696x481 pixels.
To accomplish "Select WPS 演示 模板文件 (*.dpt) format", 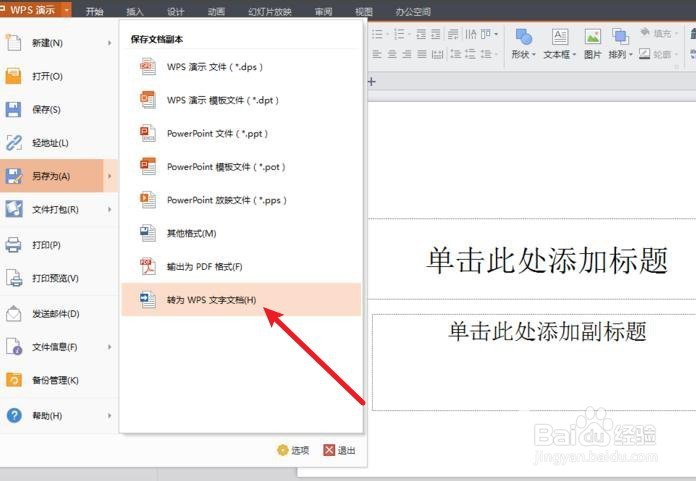I will (x=241, y=100).
